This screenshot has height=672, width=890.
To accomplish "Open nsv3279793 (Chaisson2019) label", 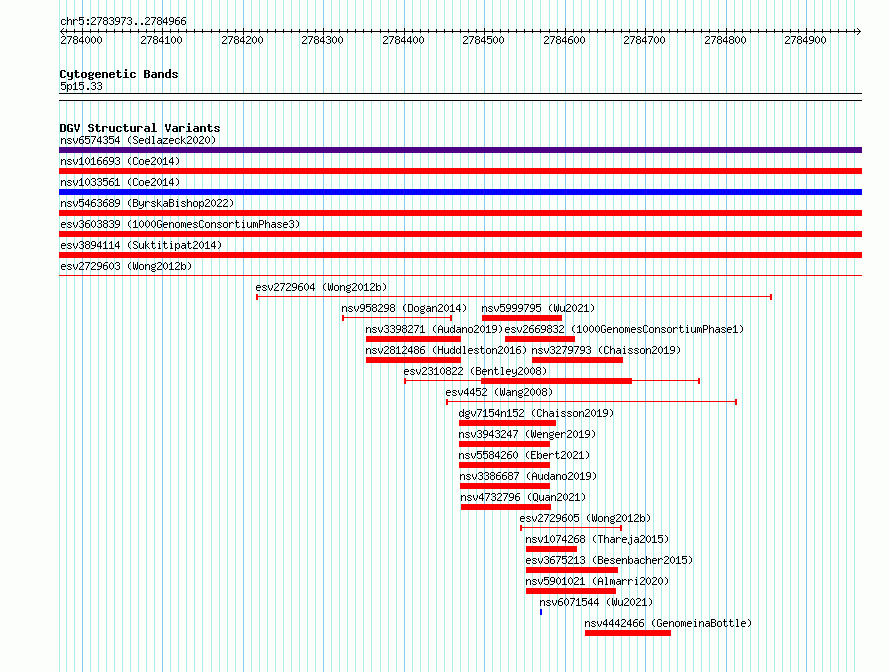I will click(x=606, y=350).
